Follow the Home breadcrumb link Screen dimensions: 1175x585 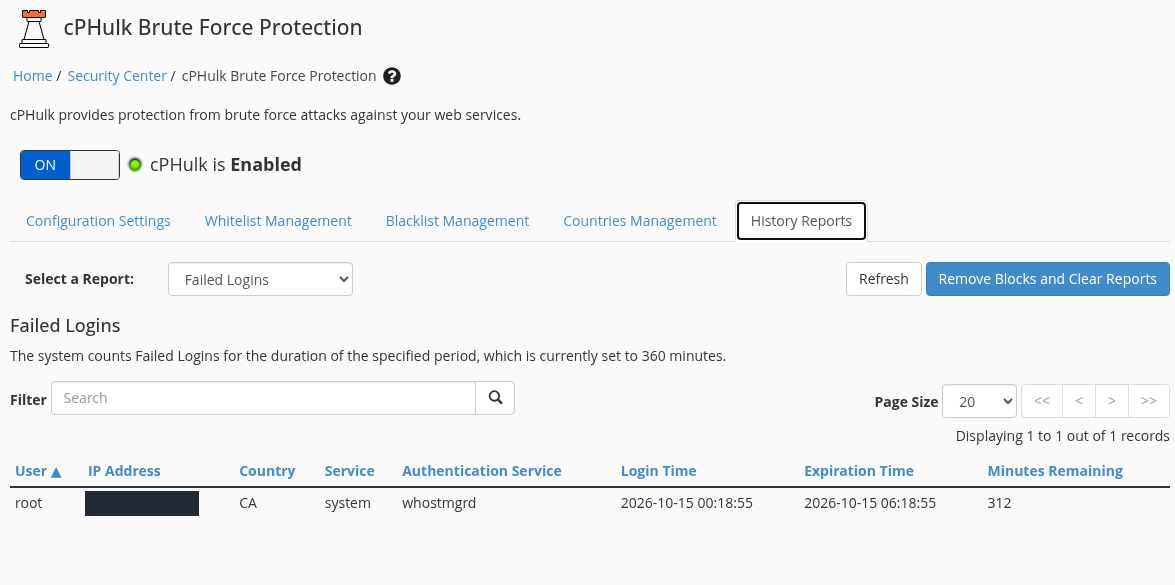point(32,76)
